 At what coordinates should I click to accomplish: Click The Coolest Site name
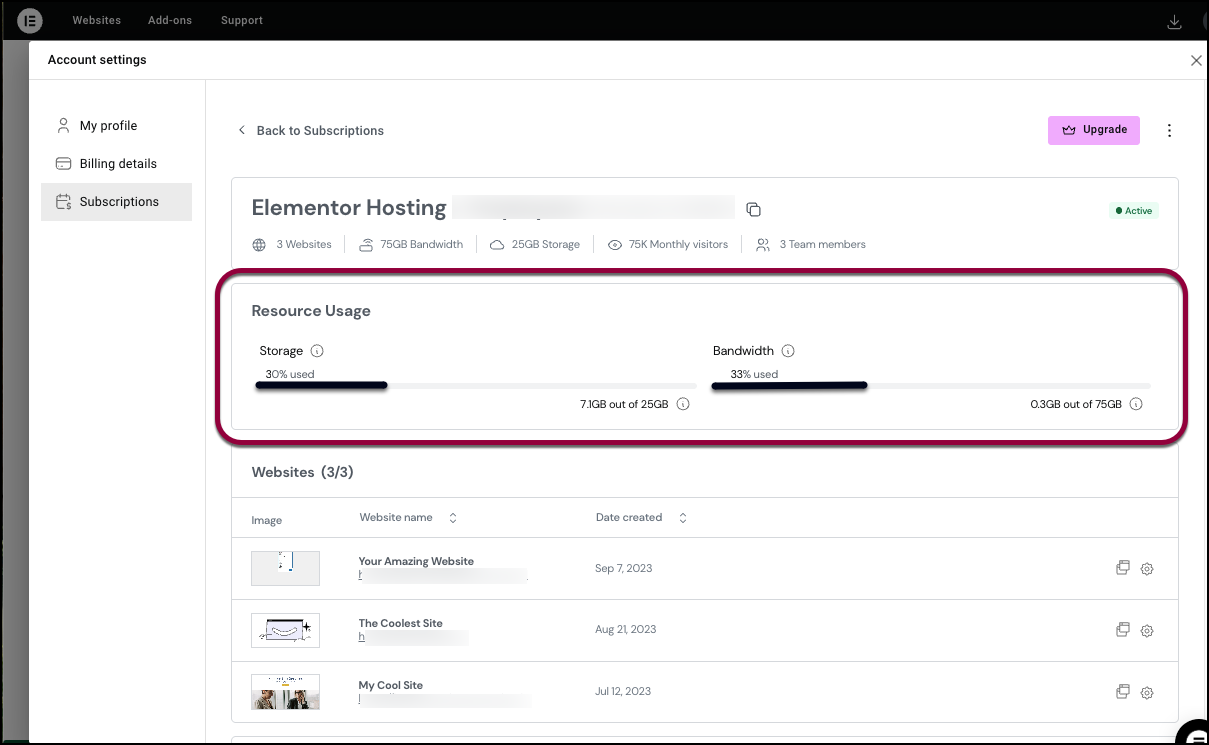point(400,623)
